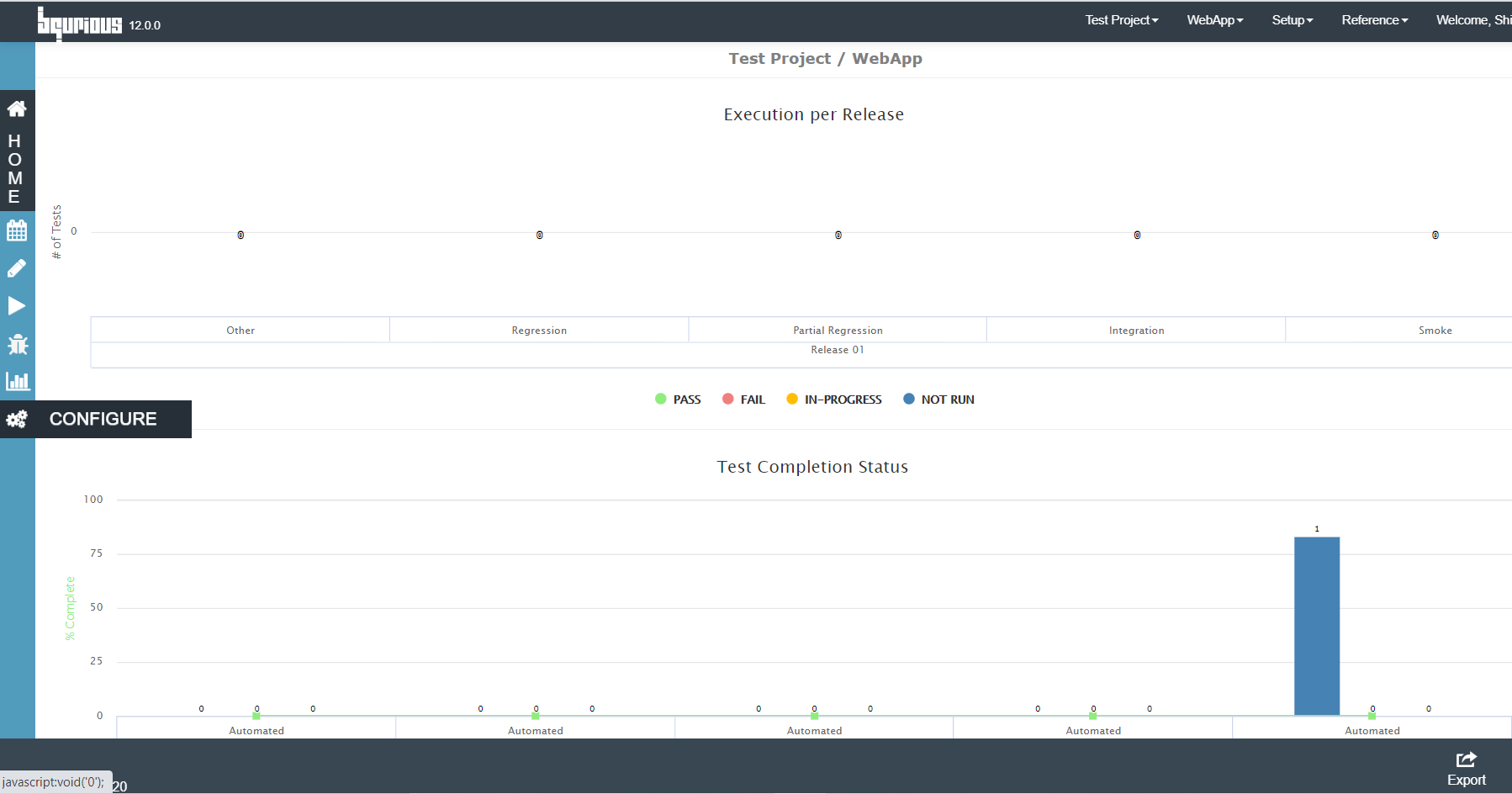This screenshot has height=794, width=1512.
Task: Click the blue bar in completion chart
Action: [1317, 626]
